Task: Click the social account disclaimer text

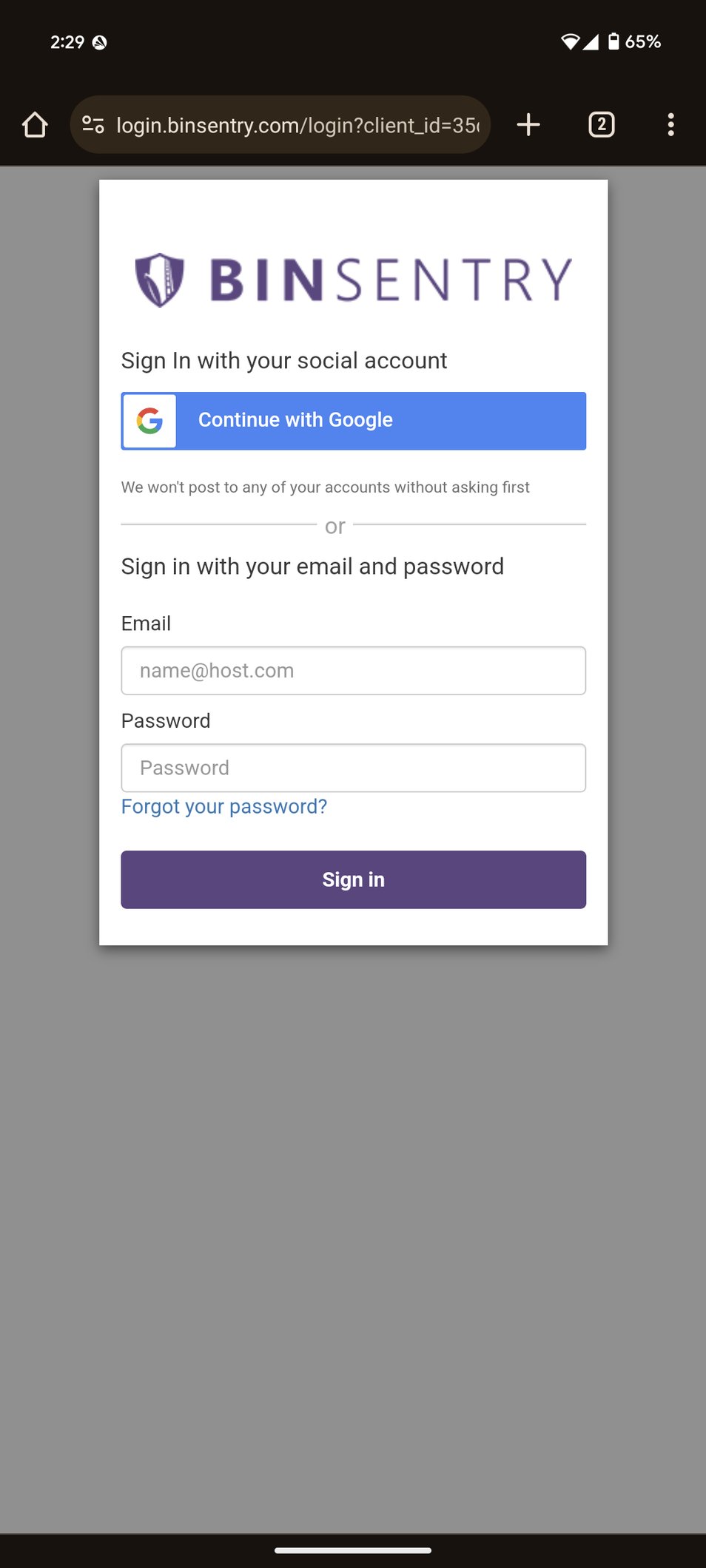Action: click(x=326, y=487)
